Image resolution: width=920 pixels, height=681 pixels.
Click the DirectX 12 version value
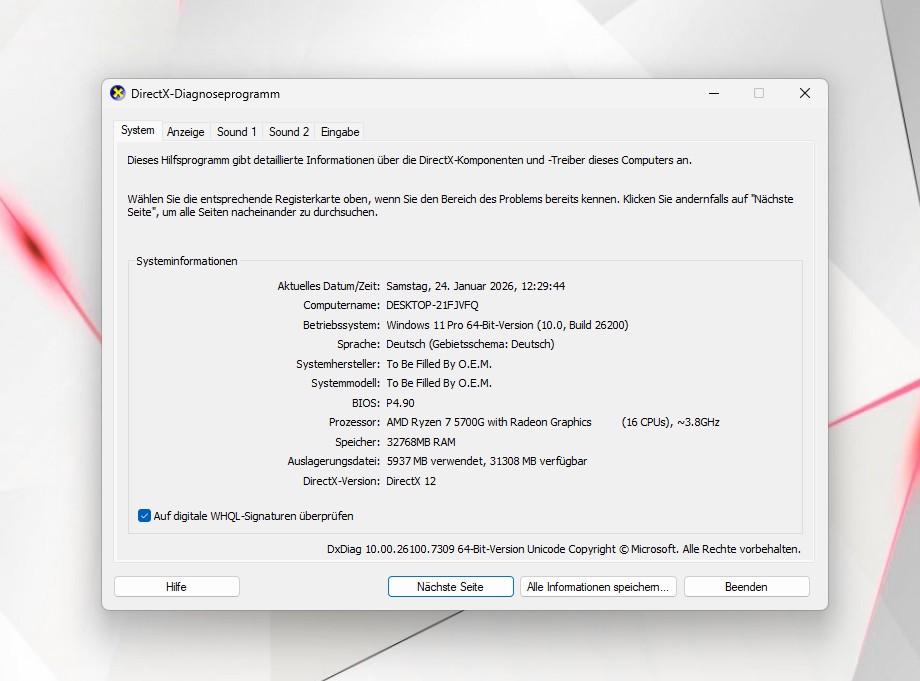411,481
